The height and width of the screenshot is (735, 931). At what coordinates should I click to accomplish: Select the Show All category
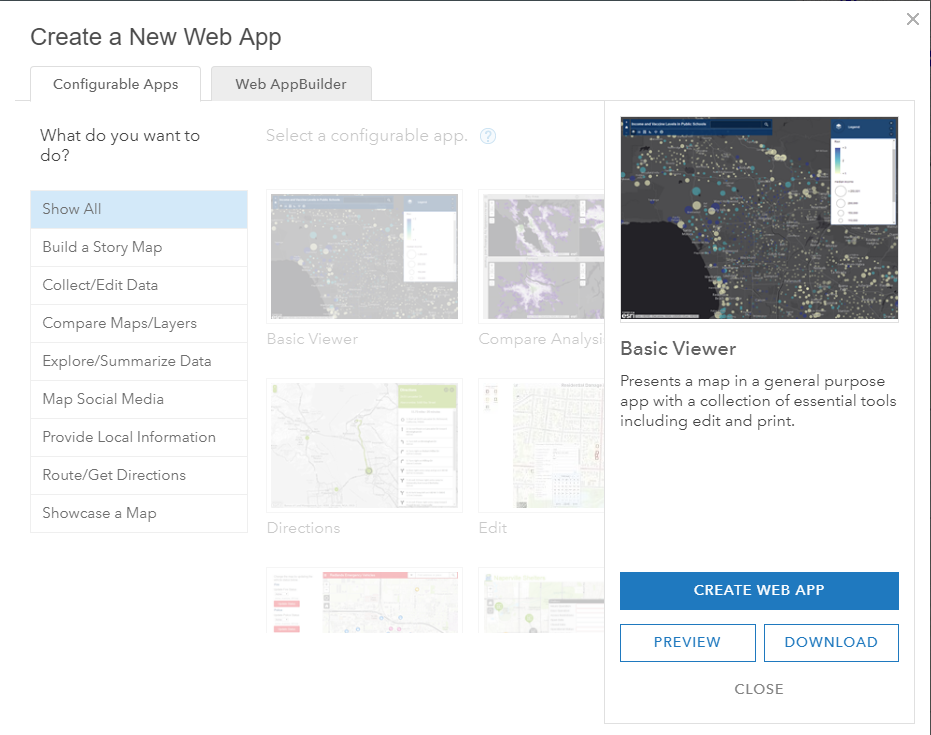(x=139, y=209)
